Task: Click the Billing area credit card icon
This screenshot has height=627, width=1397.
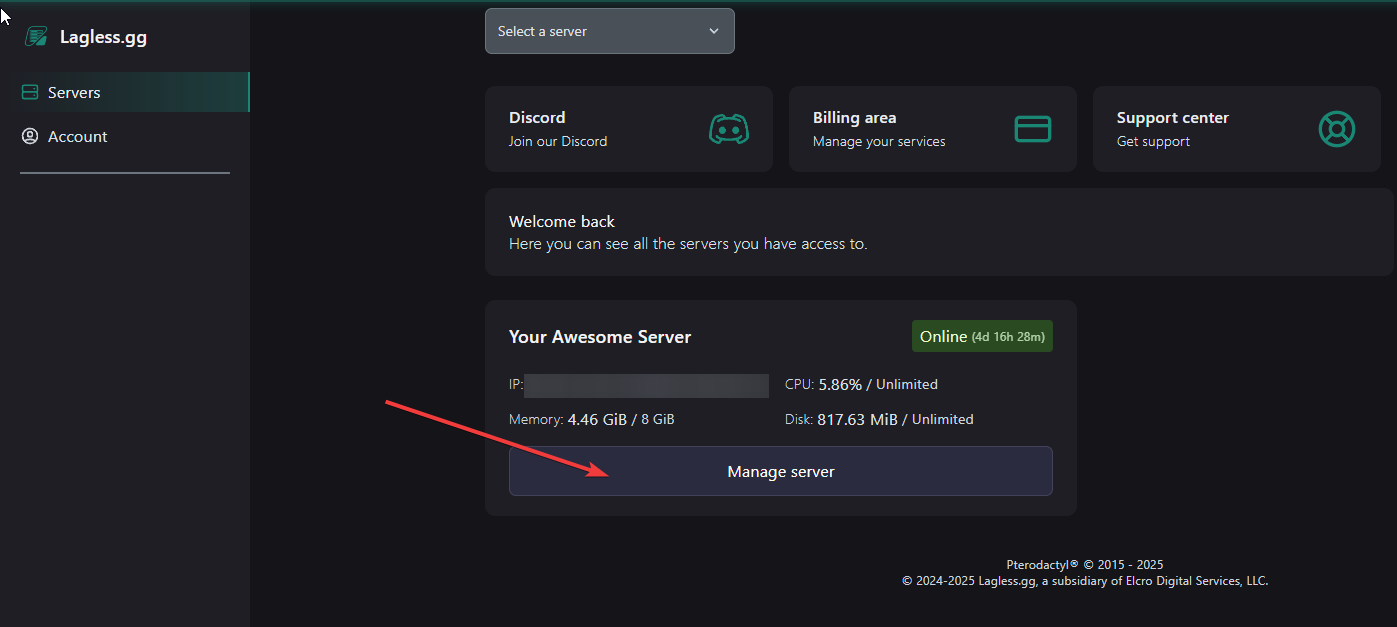Action: coord(1032,129)
